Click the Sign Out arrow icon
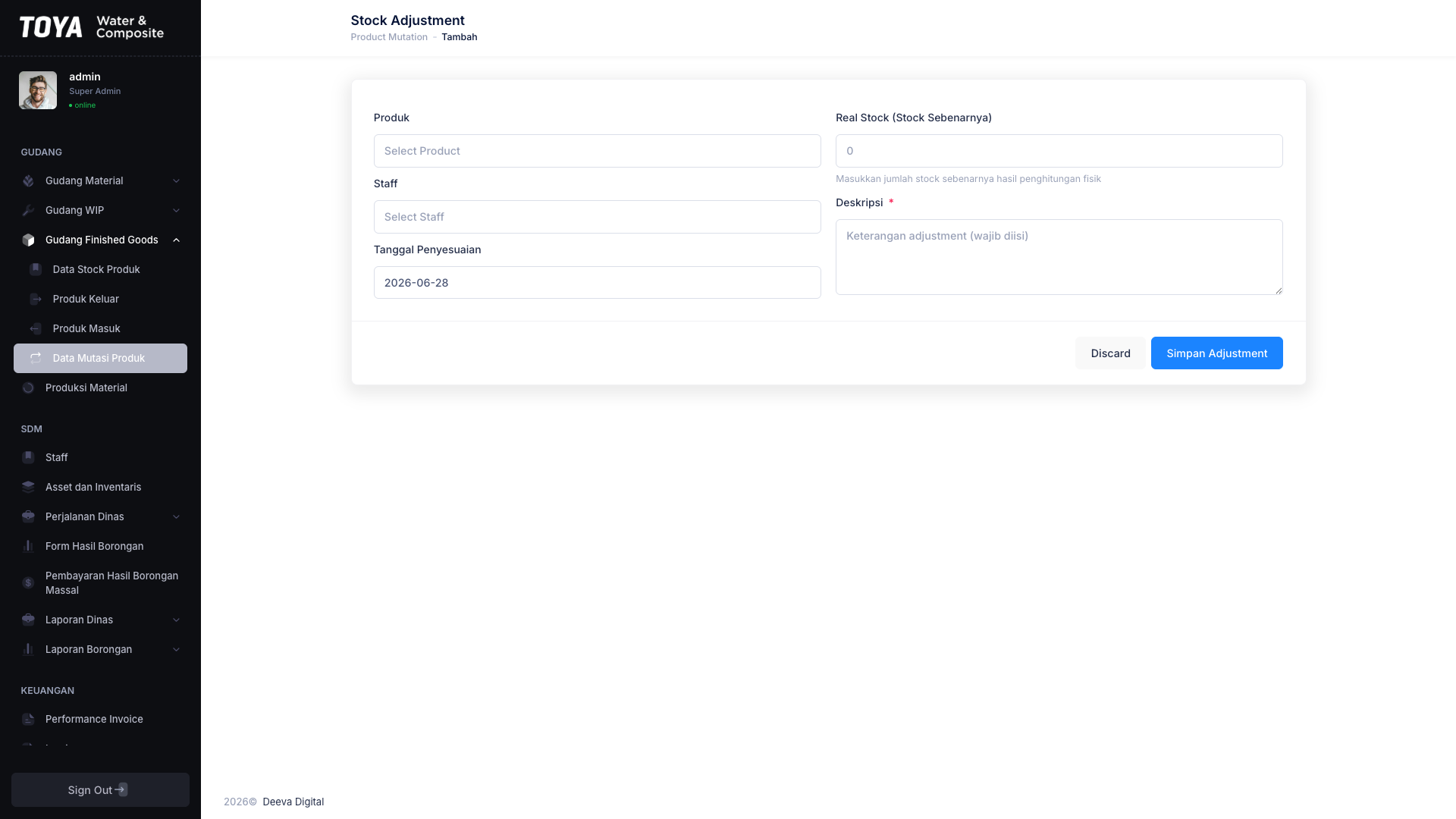 tap(121, 789)
